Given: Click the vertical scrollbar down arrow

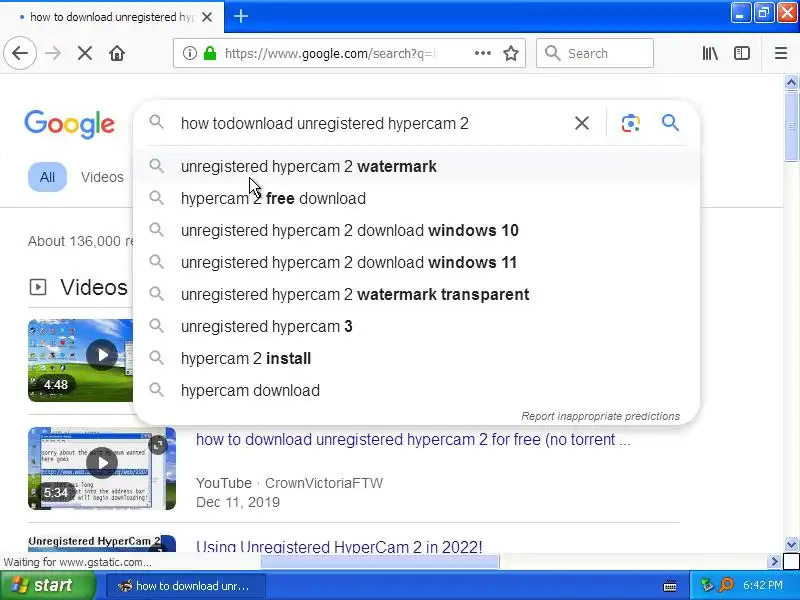Looking at the screenshot, I should tap(791, 544).
